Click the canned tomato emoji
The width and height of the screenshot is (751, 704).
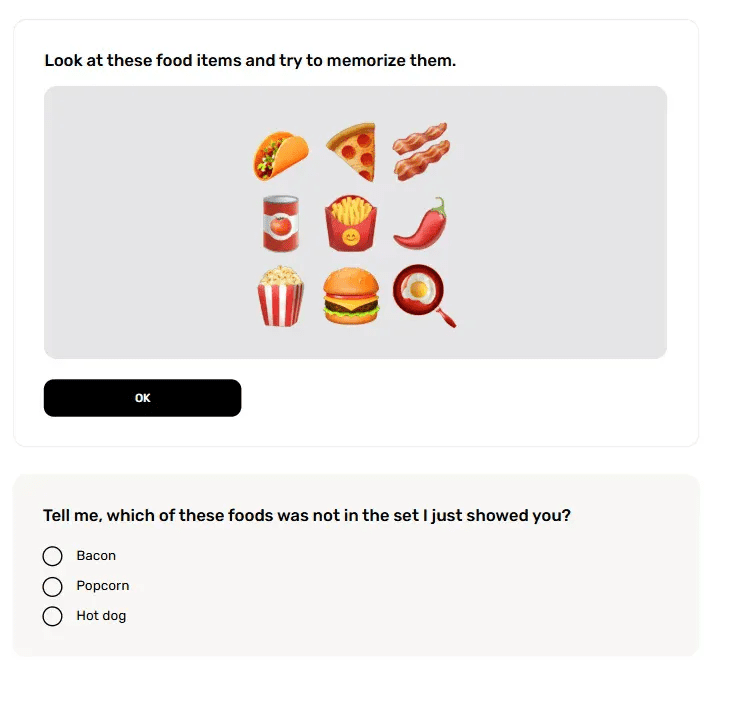[281, 223]
